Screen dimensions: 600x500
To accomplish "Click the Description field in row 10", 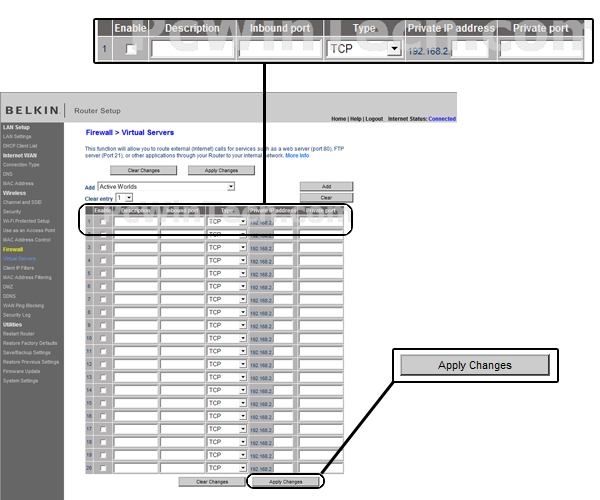I will 136,339.
